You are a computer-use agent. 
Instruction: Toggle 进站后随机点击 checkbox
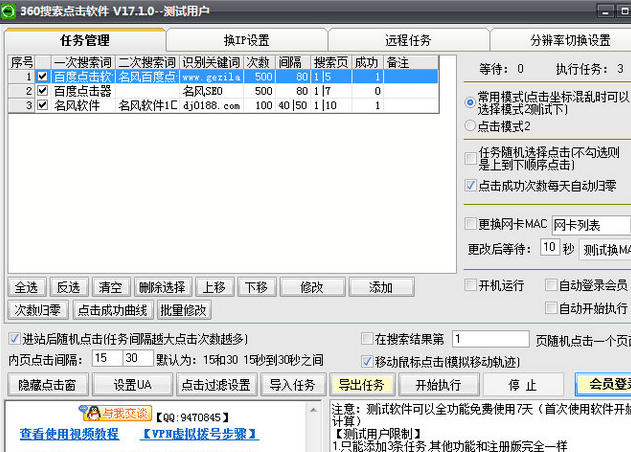coord(14,338)
